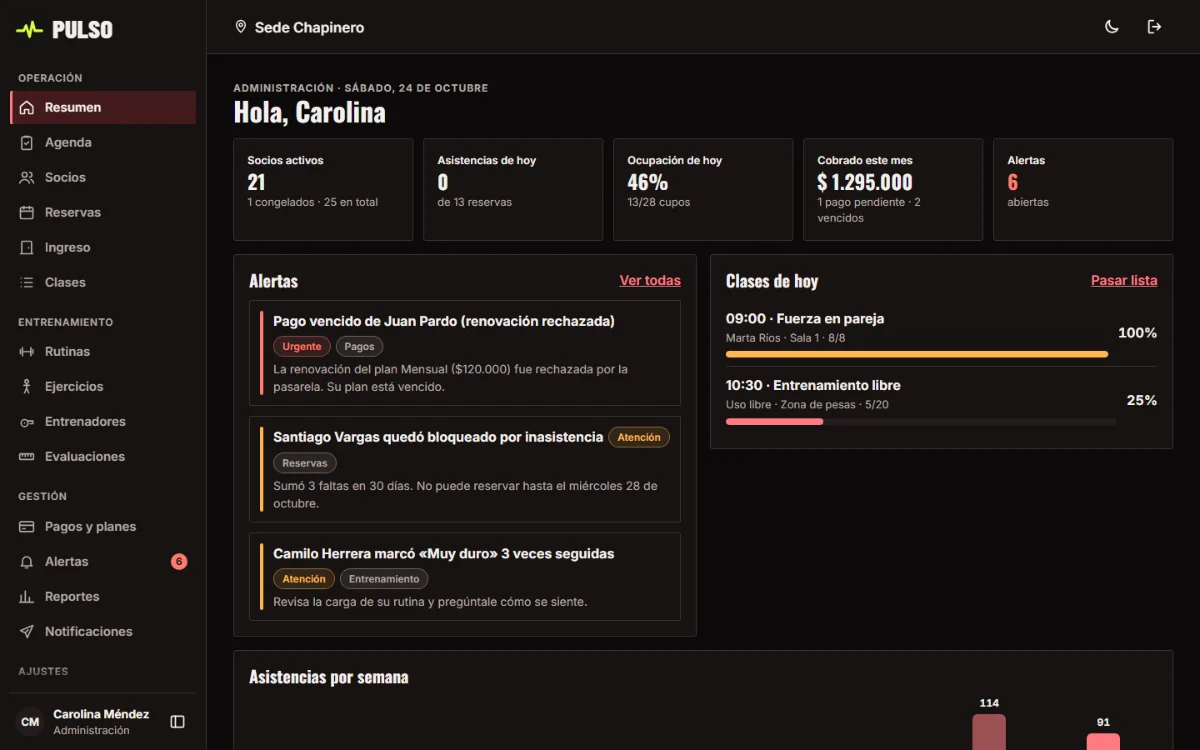Click the Asistencias de hoy card
Screen dimensions: 1200x750
(x=513, y=189)
